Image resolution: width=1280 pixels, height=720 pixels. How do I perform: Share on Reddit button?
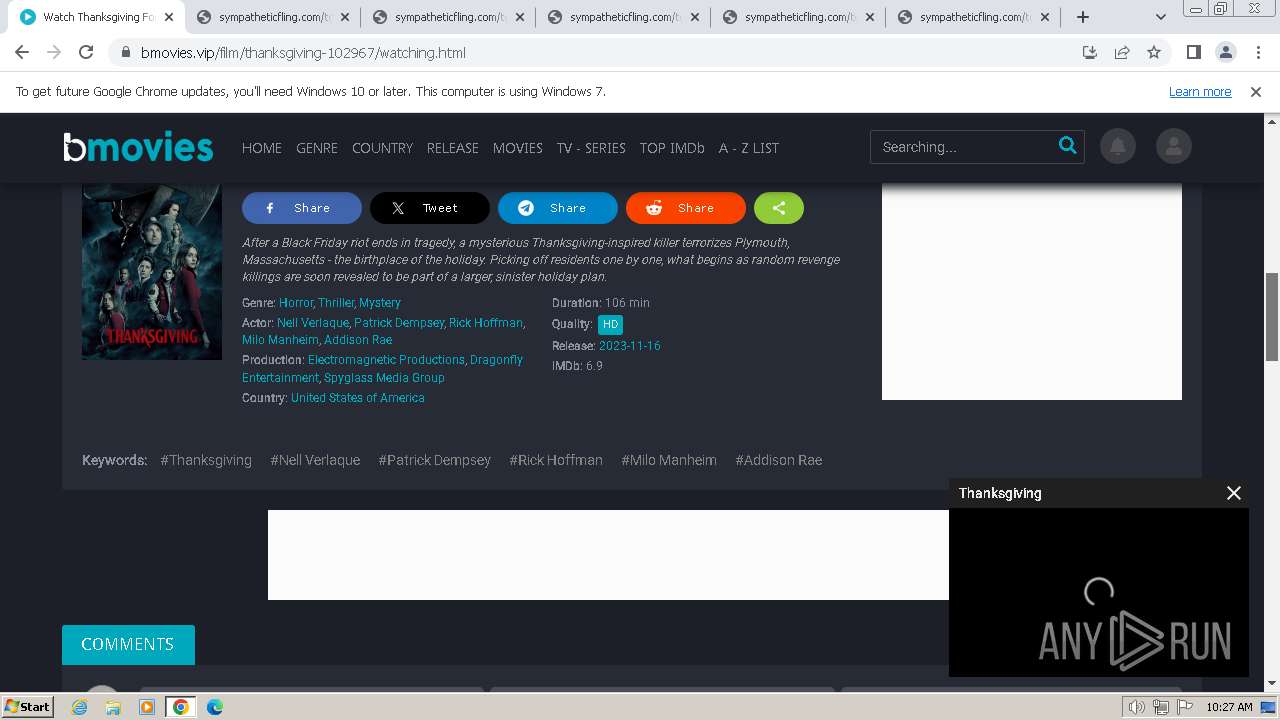(686, 208)
